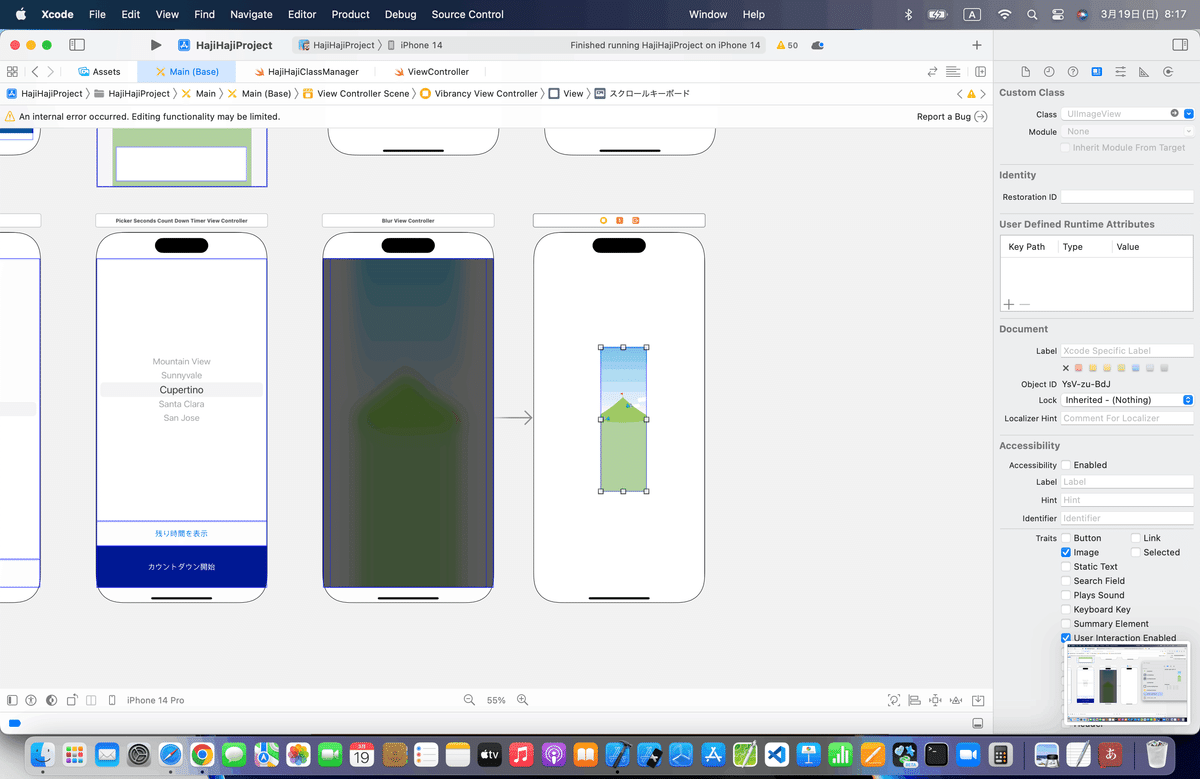Select the red document label color
Viewport: 1200px width, 779px height.
pos(1079,368)
